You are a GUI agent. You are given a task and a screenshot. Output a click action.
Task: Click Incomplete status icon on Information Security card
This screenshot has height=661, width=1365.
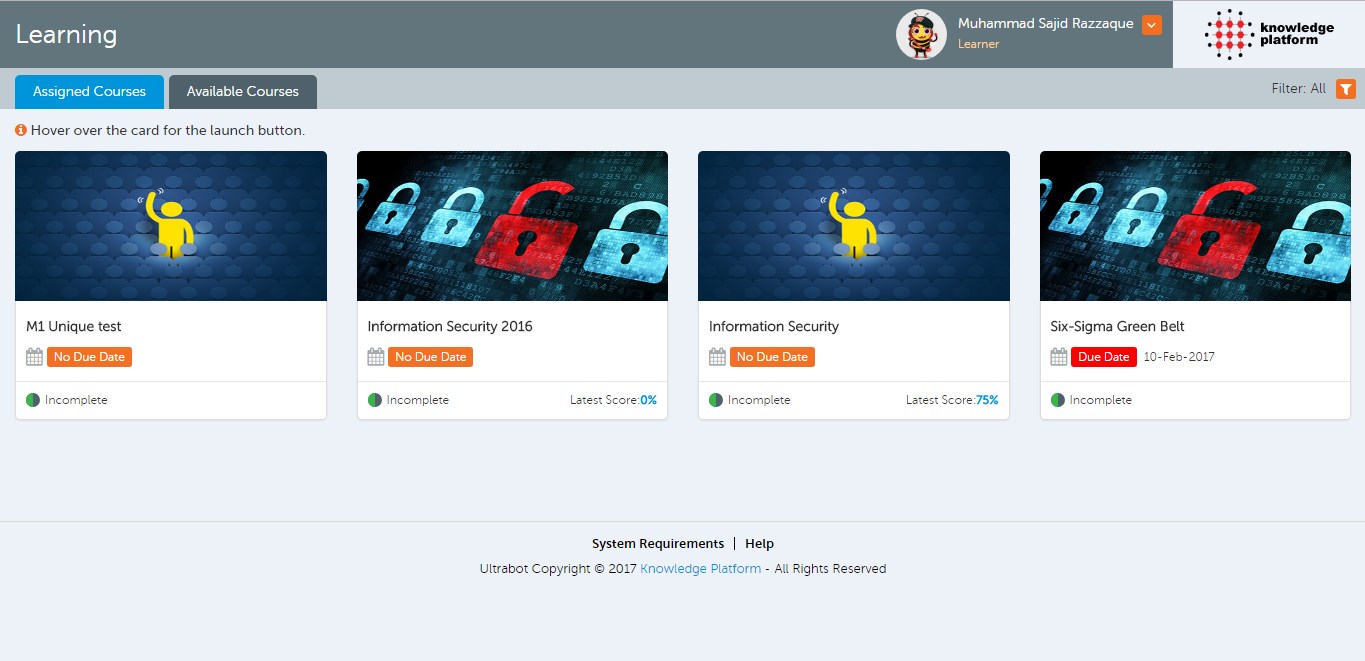[x=716, y=400]
